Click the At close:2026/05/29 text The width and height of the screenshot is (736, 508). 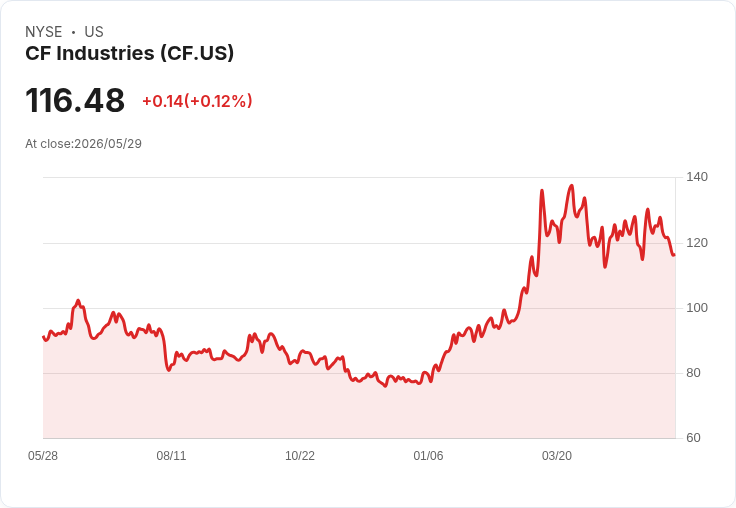coord(84,144)
